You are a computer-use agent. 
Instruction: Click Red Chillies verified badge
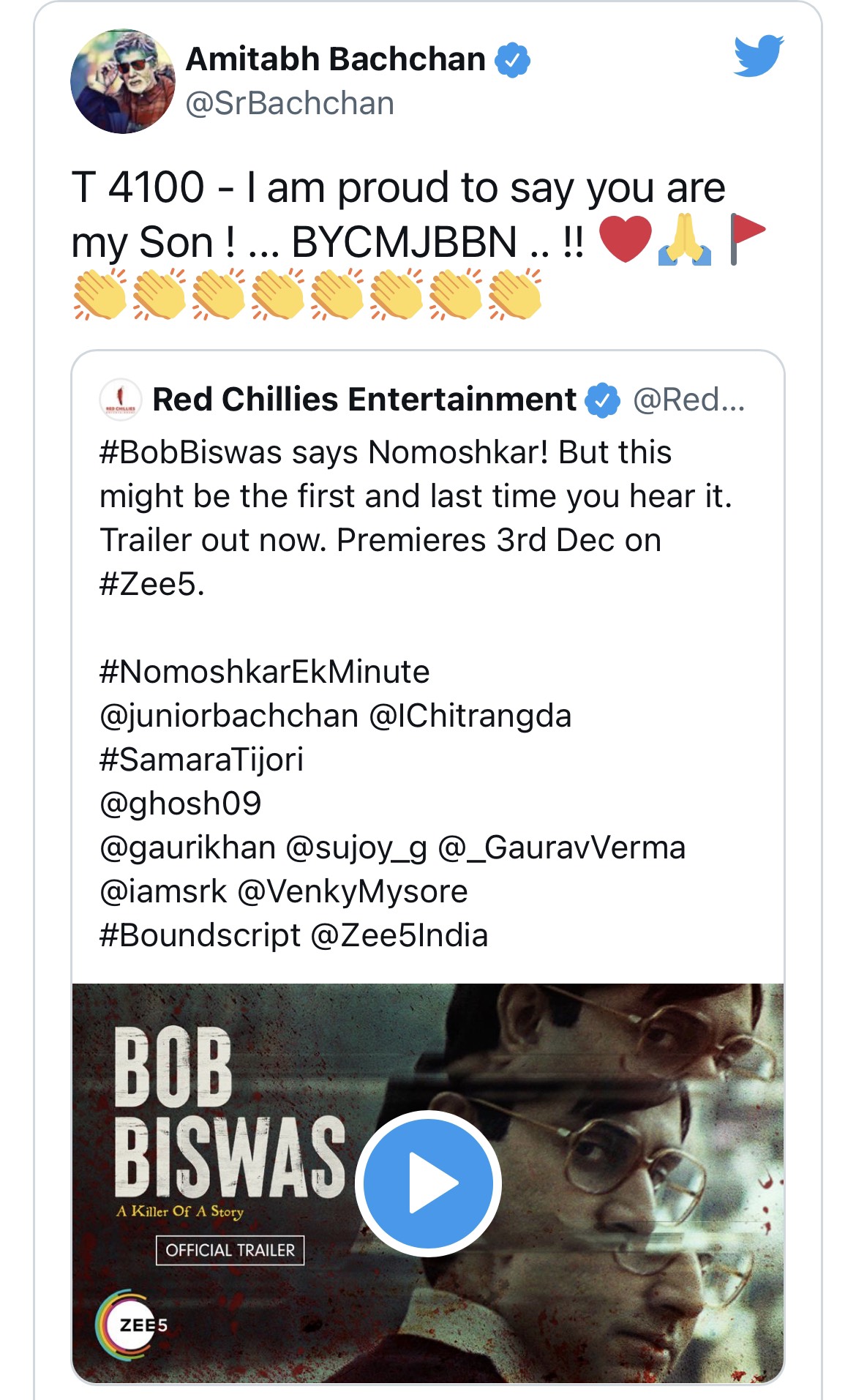coord(603,400)
